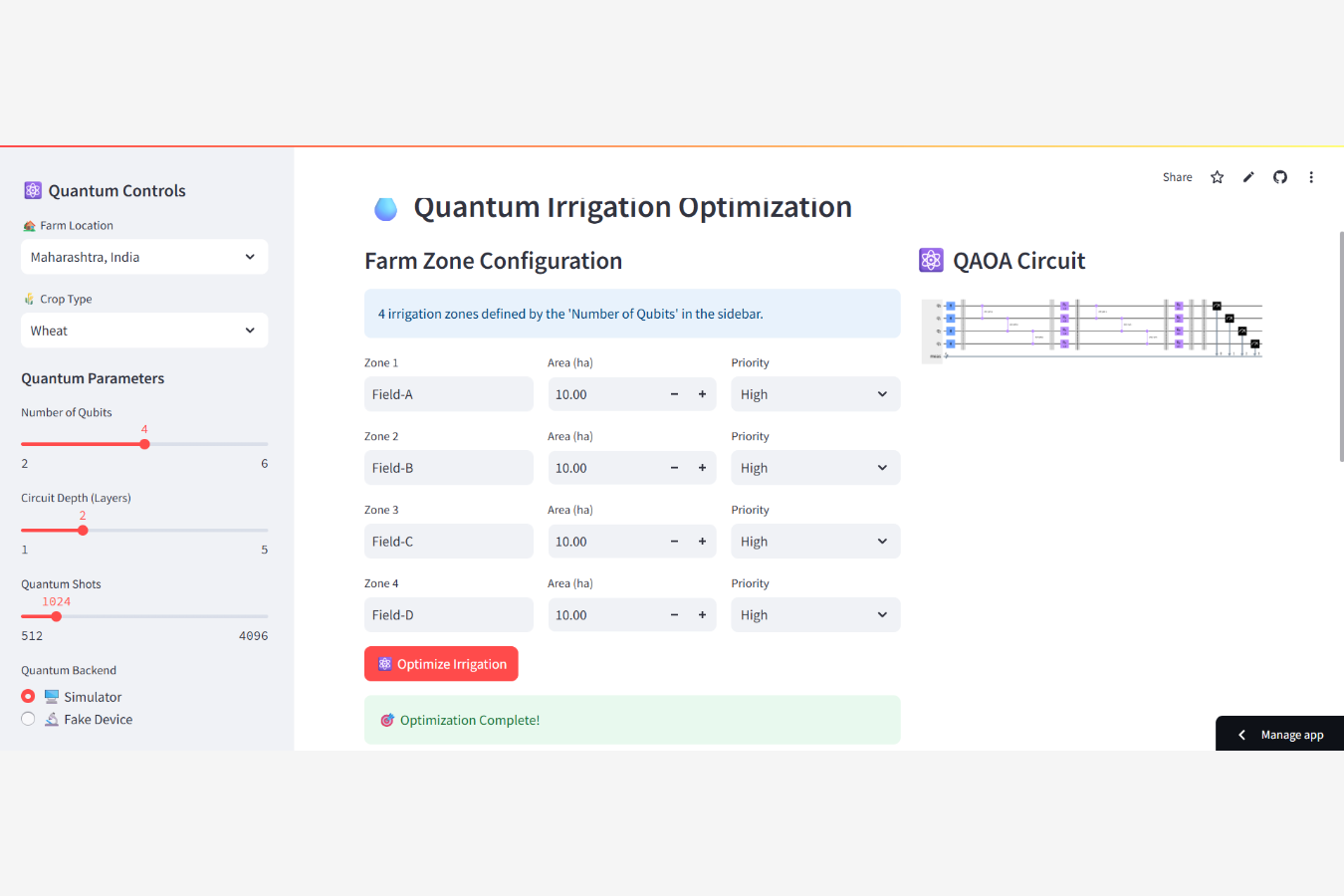
Task: Open the Manage app panel
Action: [1280, 735]
